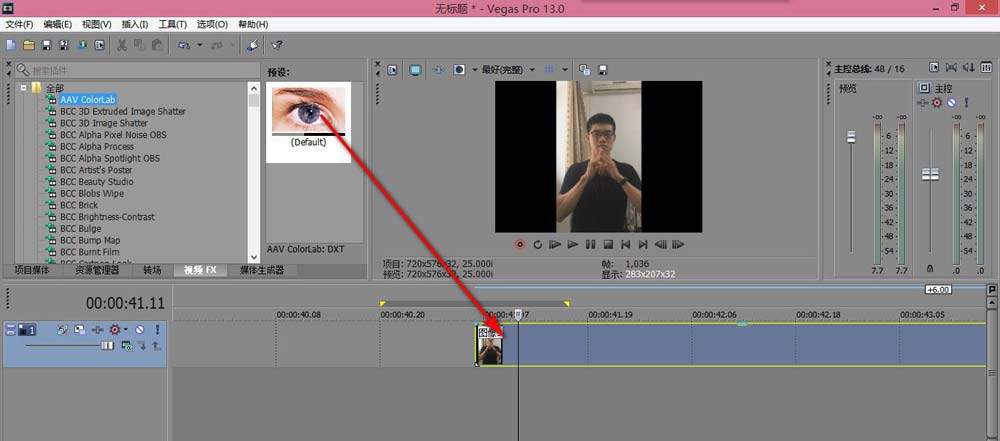Click play from start in preview transport
Screen dimensions: 1000x441
click(555, 244)
